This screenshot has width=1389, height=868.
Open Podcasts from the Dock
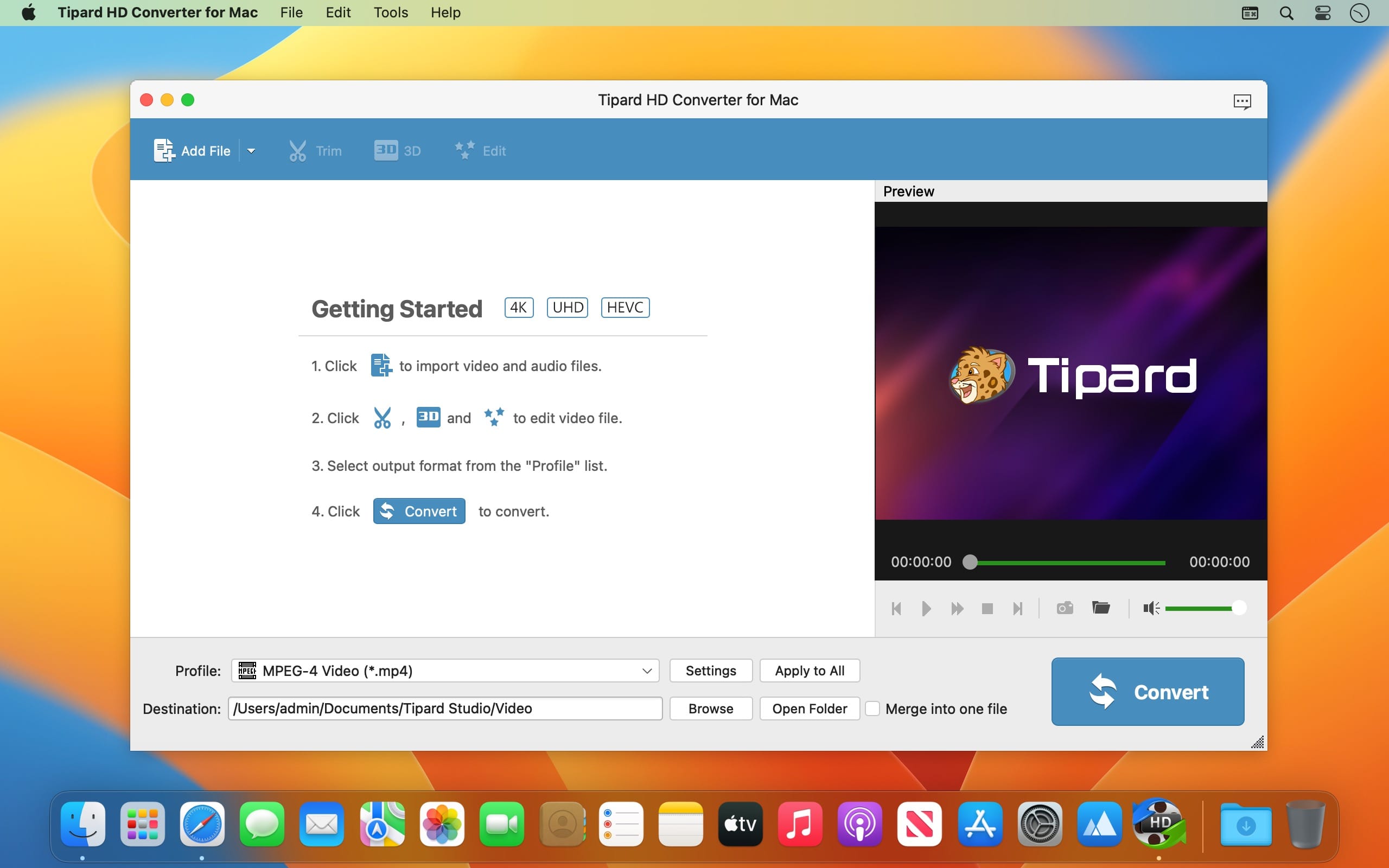[x=859, y=824]
